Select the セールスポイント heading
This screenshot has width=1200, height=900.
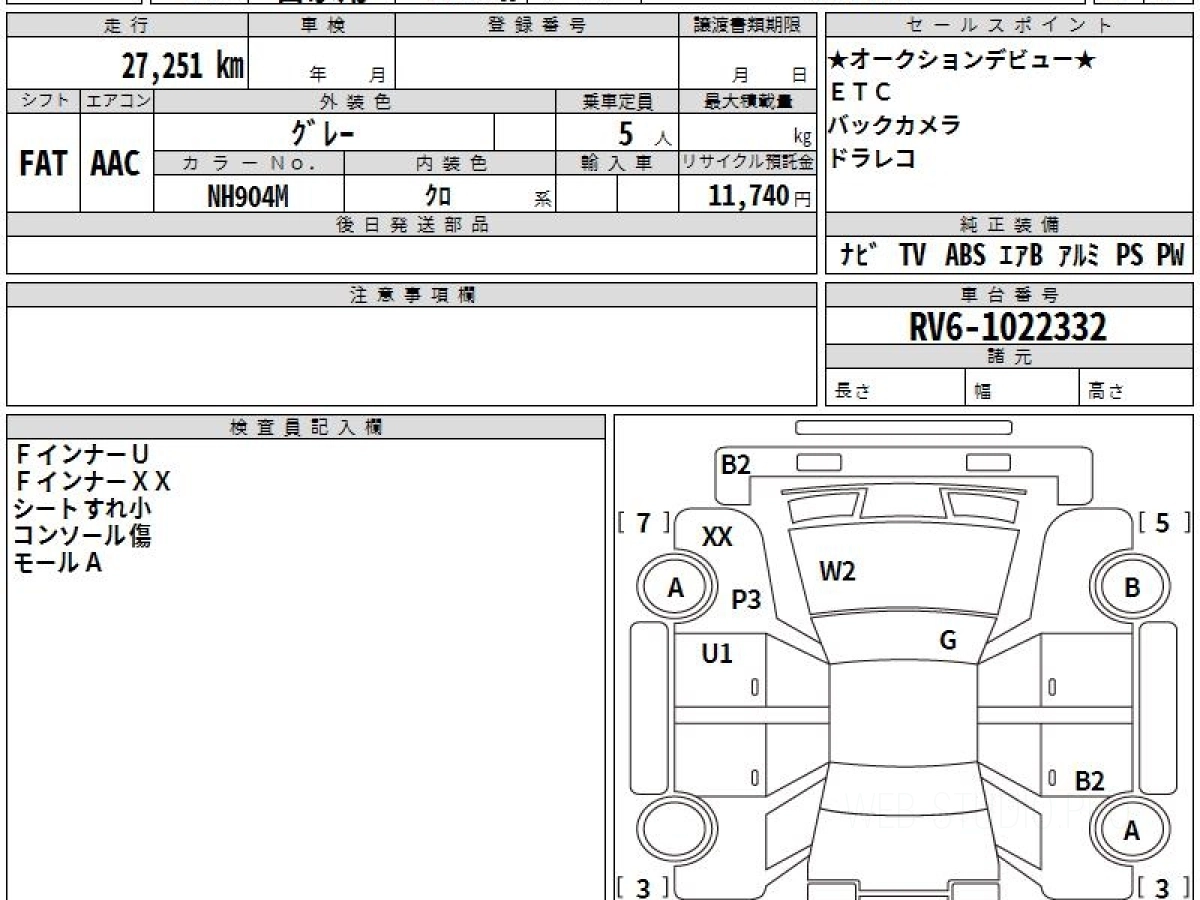(x=1010, y=26)
